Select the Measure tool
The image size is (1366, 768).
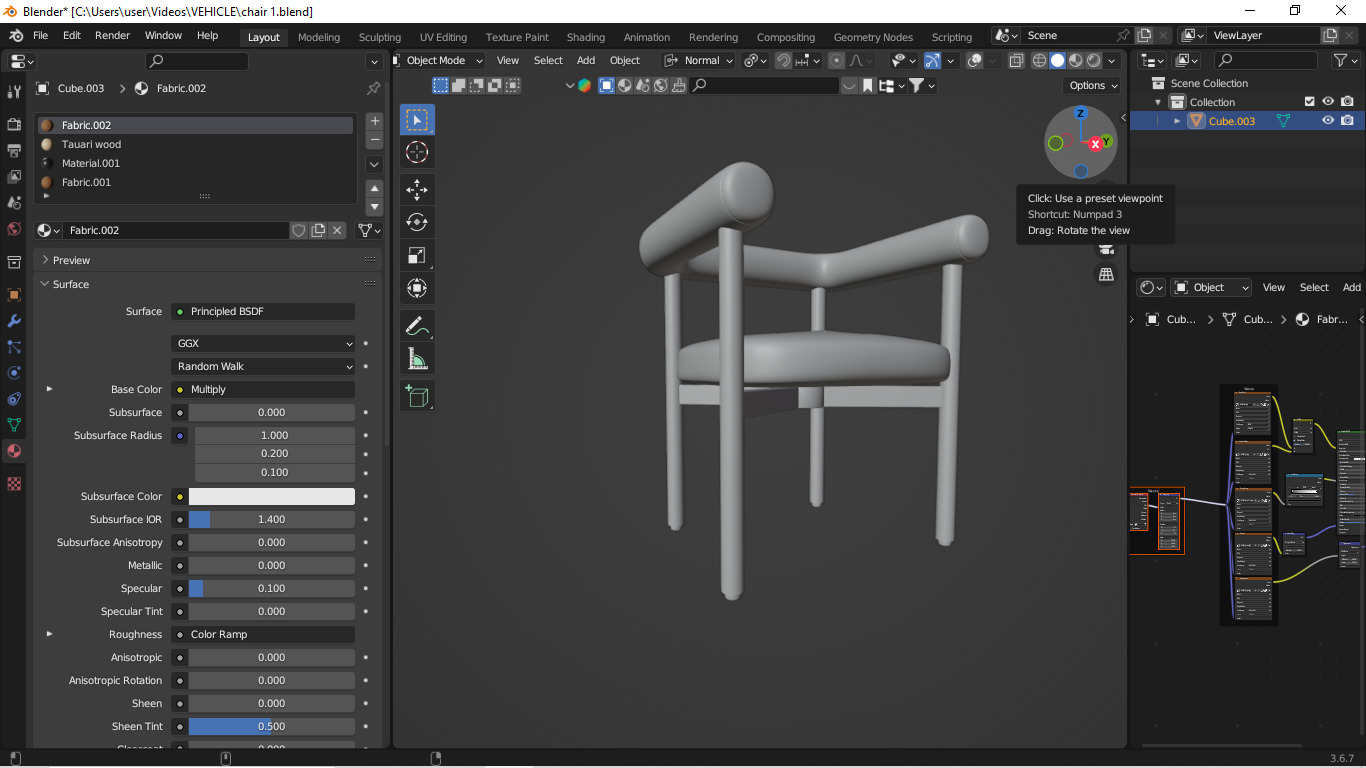(417, 358)
